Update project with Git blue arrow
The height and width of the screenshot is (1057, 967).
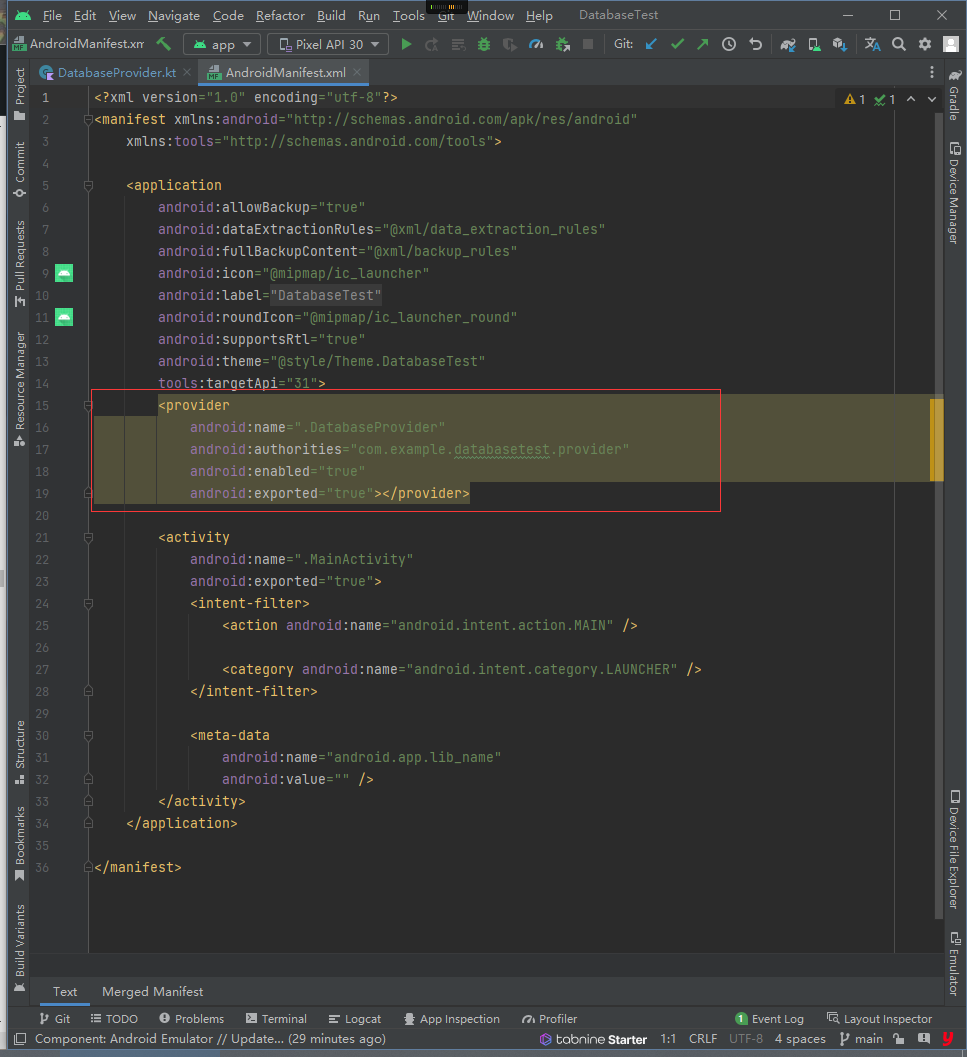(x=651, y=44)
